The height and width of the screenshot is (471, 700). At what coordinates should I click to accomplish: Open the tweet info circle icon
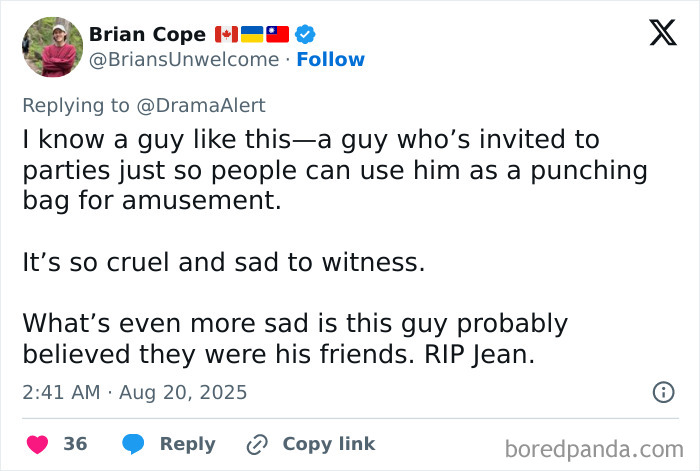[x=663, y=392]
